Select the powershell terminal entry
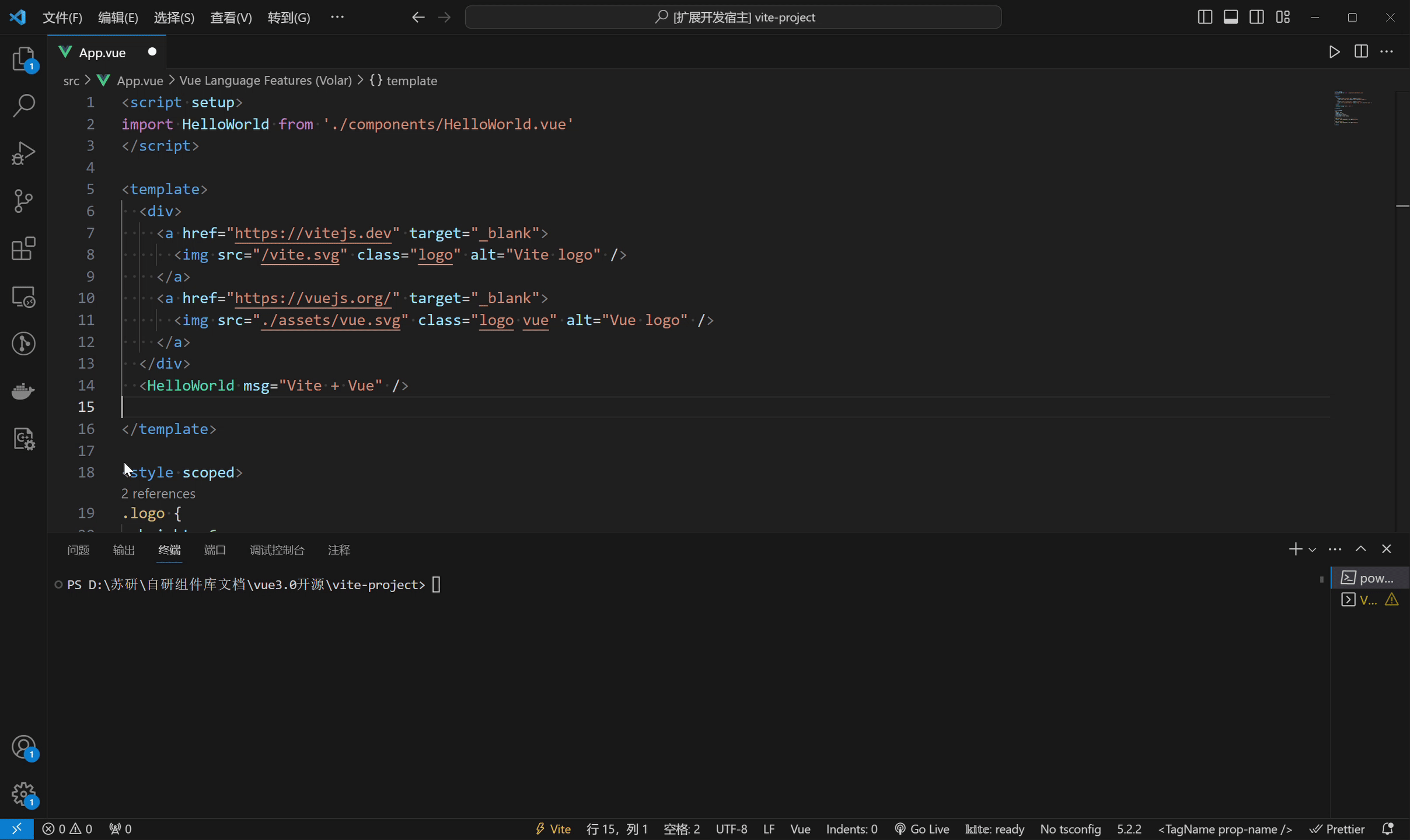 [x=1370, y=578]
